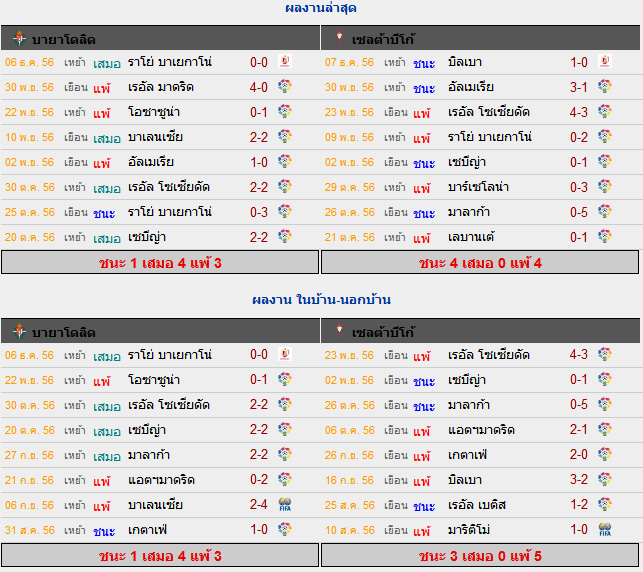Click the opponent name เรอัล เบติส
The height and width of the screenshot is (572, 643).
click(477, 505)
